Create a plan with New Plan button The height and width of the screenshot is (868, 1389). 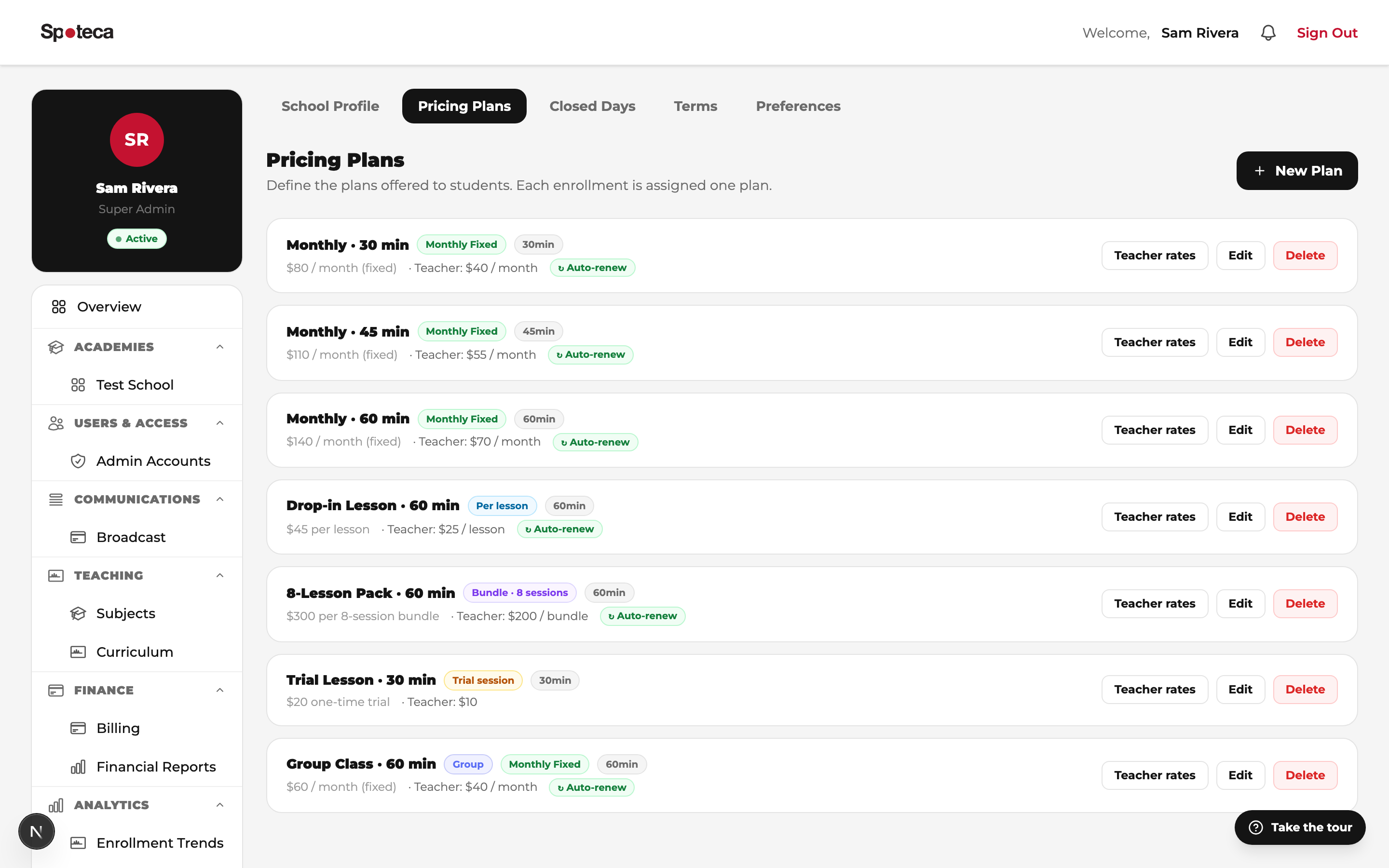[1296, 171]
